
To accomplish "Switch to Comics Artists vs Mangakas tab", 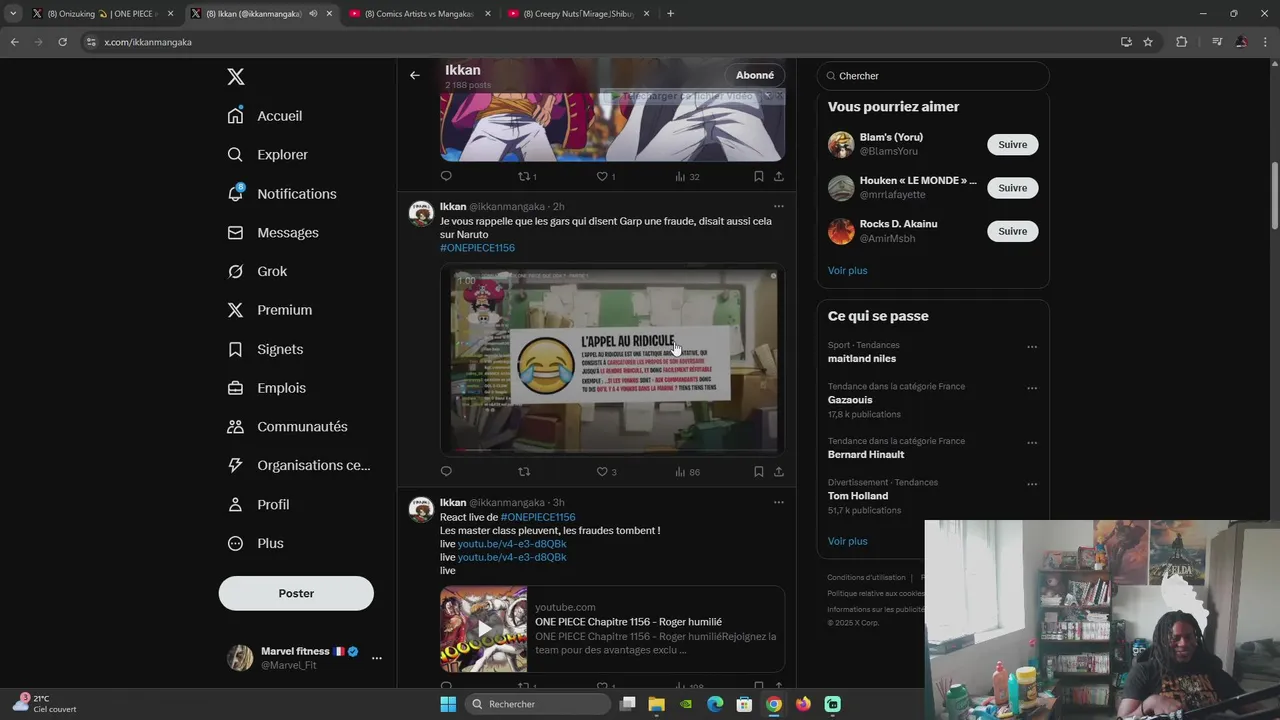I will pos(418,14).
